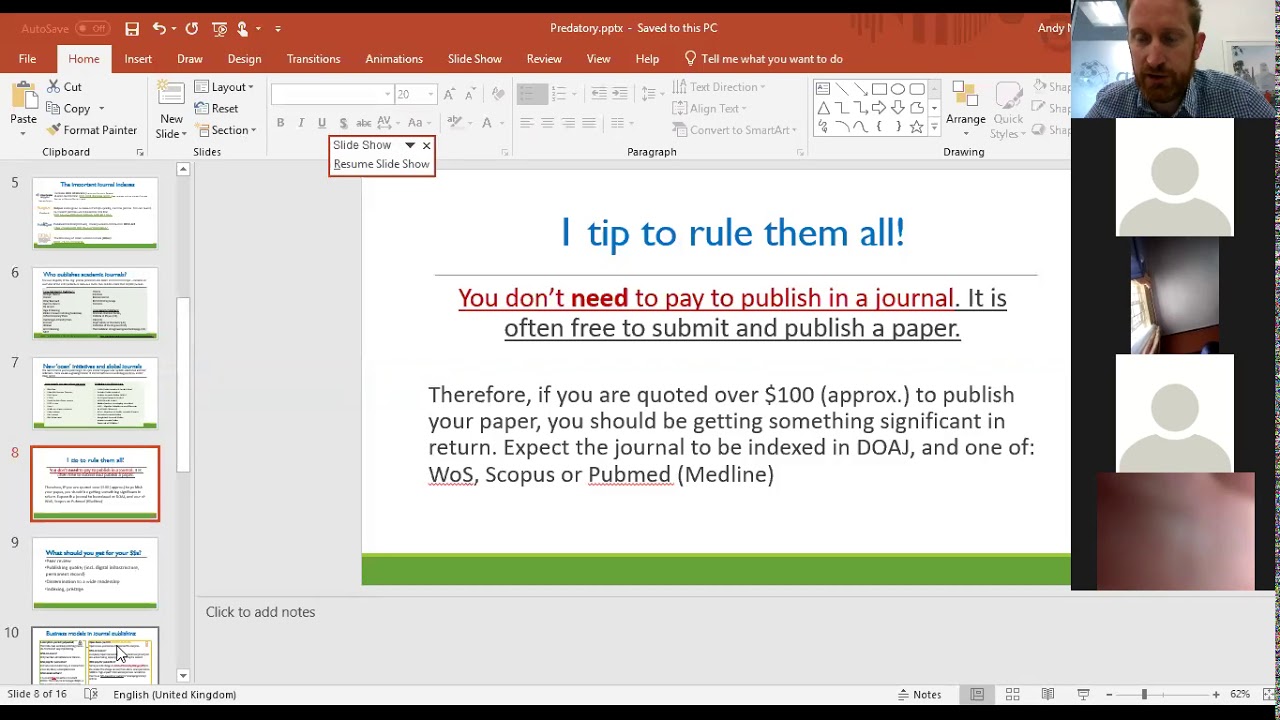Open the Insert ribbon tab
This screenshot has width=1280, height=720.
pyautogui.click(x=138, y=59)
